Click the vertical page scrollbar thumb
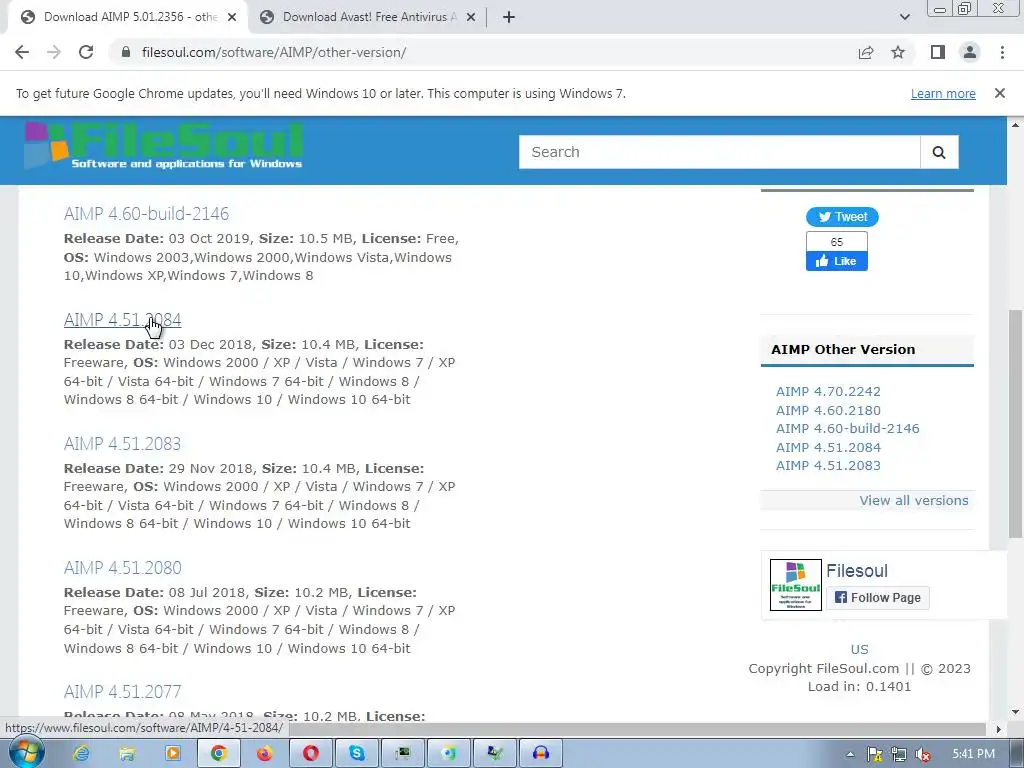Viewport: 1024px width, 768px height. (x=1015, y=423)
